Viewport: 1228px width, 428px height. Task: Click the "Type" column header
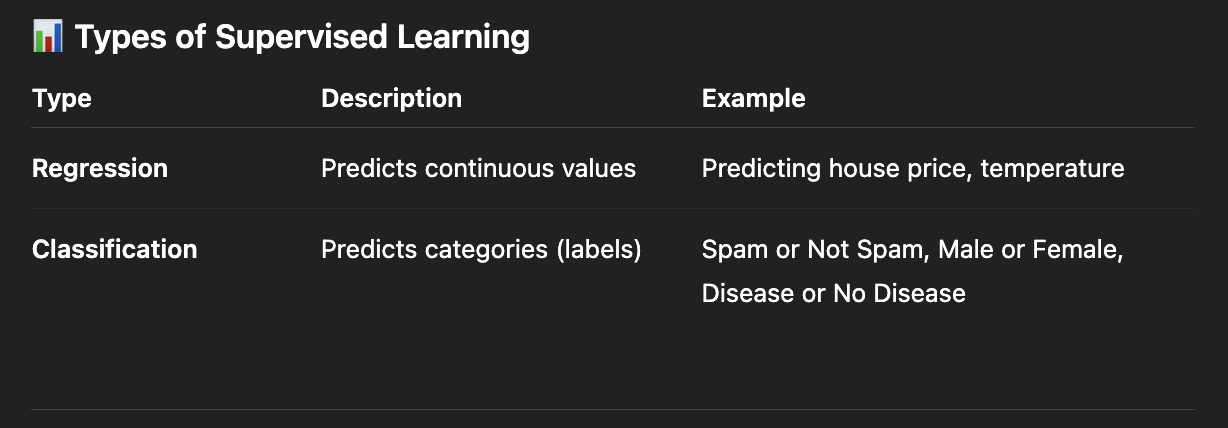click(x=62, y=98)
